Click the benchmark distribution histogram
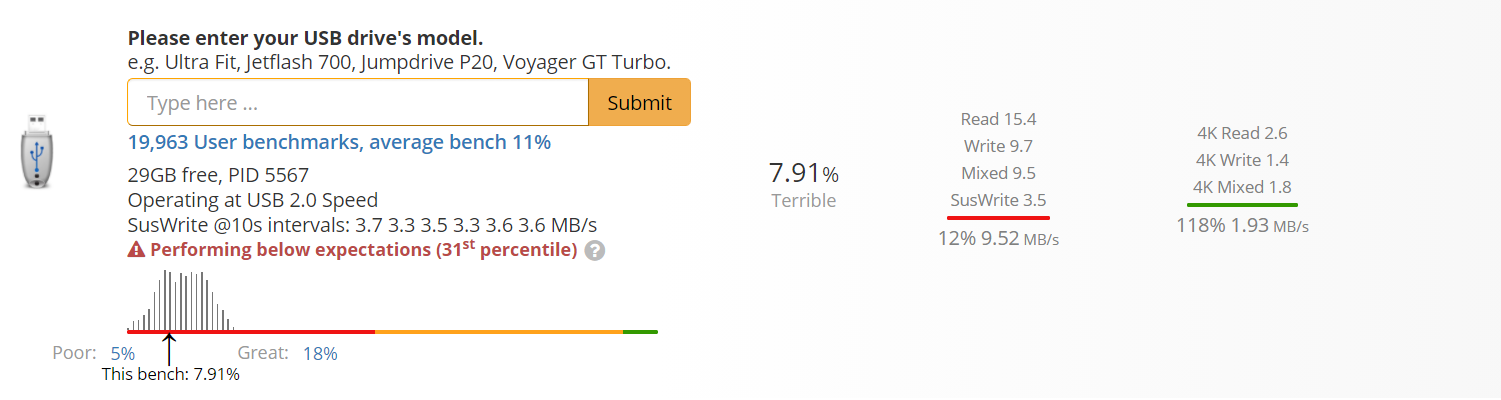 coord(180,299)
